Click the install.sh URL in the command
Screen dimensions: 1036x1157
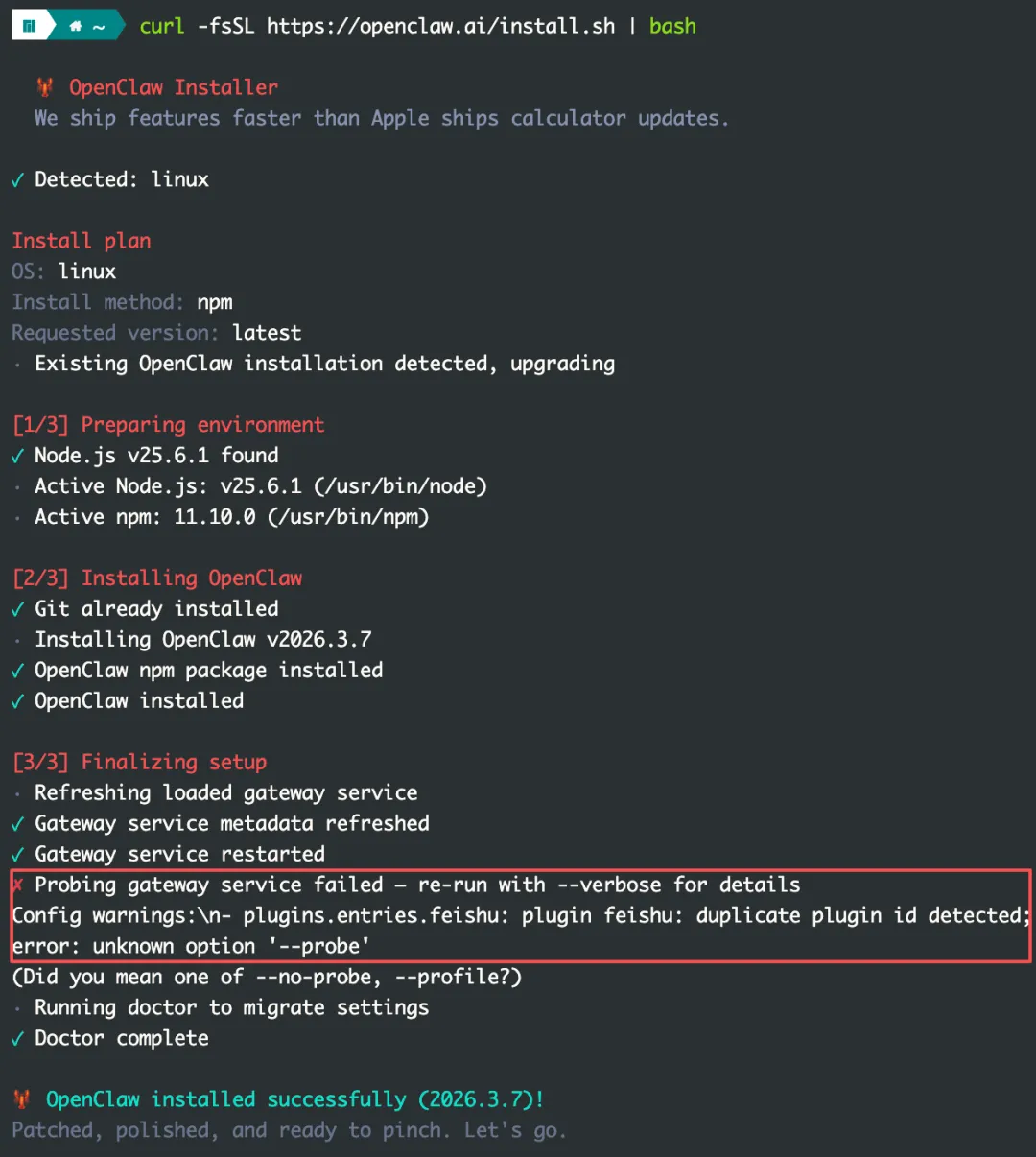440,27
